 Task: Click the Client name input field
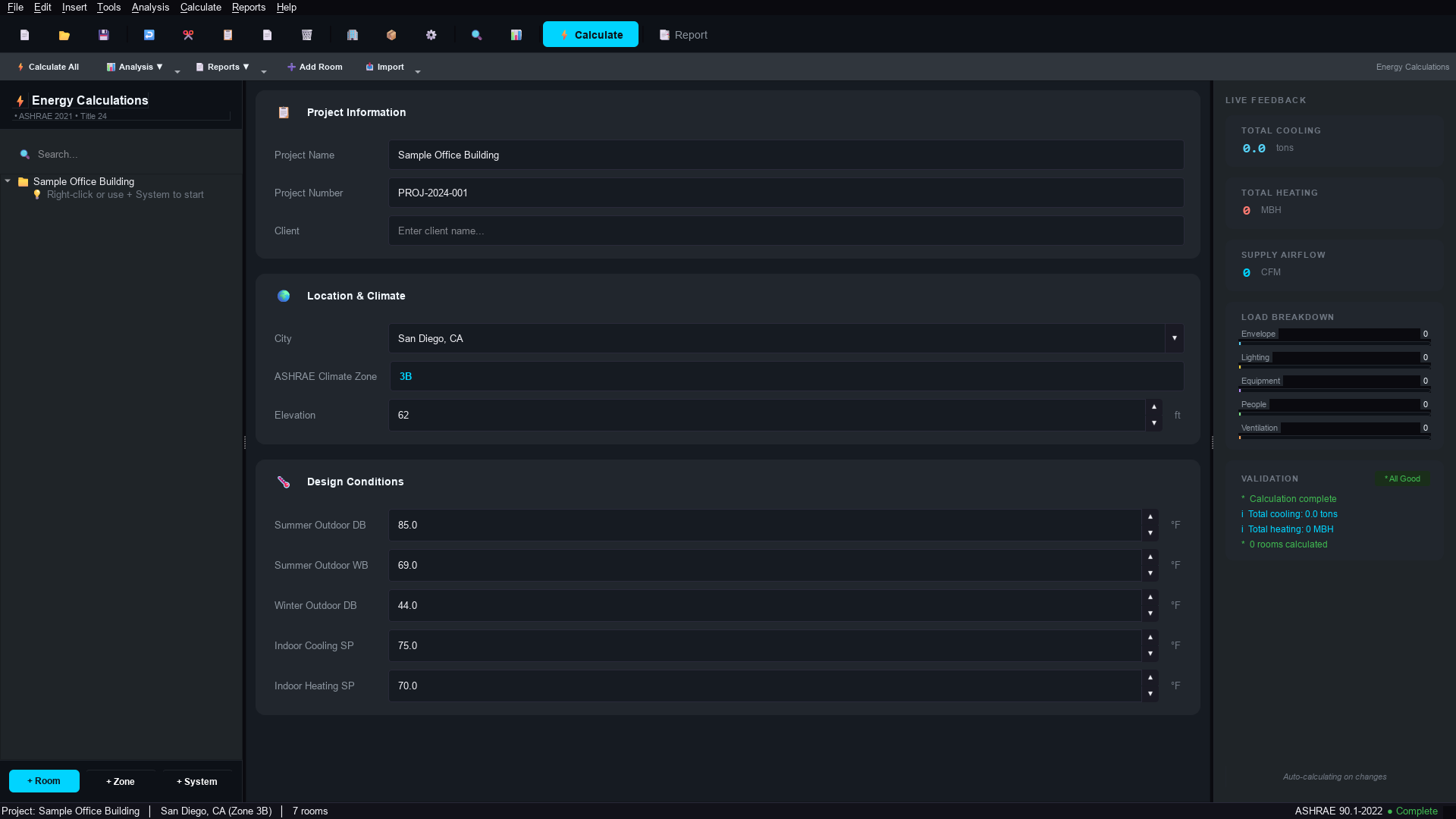tap(786, 231)
